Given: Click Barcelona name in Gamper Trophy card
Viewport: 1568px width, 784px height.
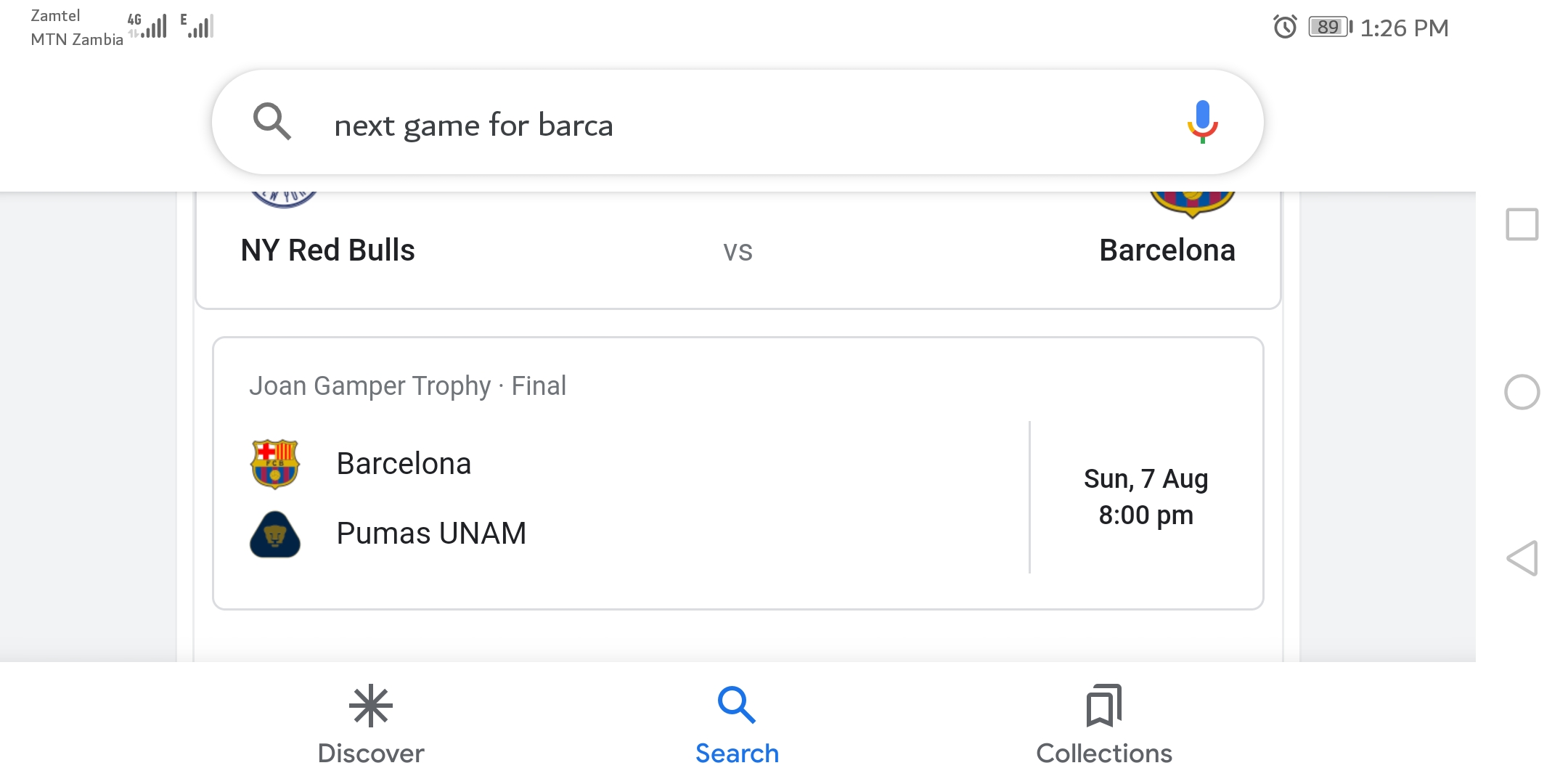Looking at the screenshot, I should point(404,464).
